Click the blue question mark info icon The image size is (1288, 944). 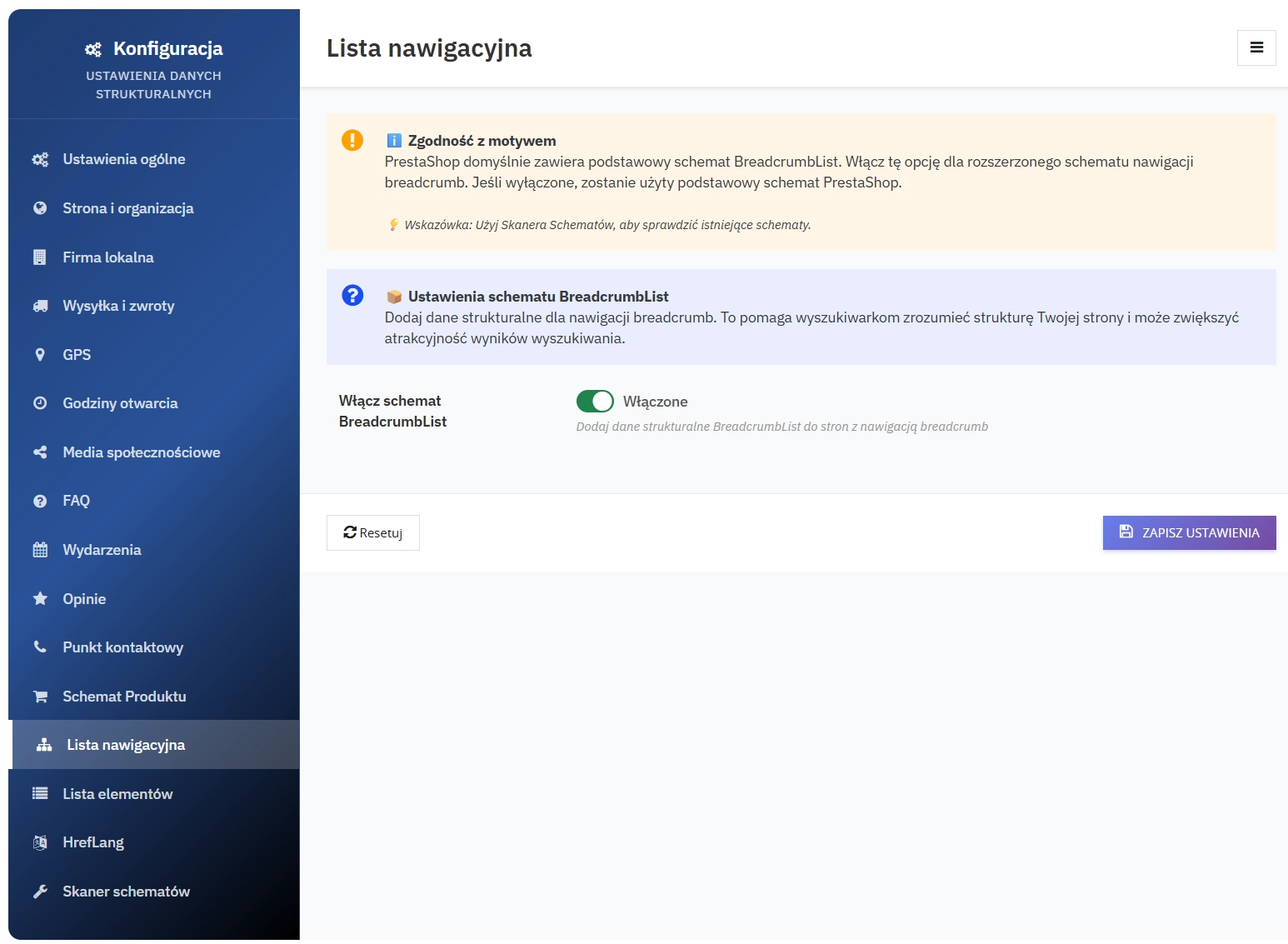[x=352, y=296]
